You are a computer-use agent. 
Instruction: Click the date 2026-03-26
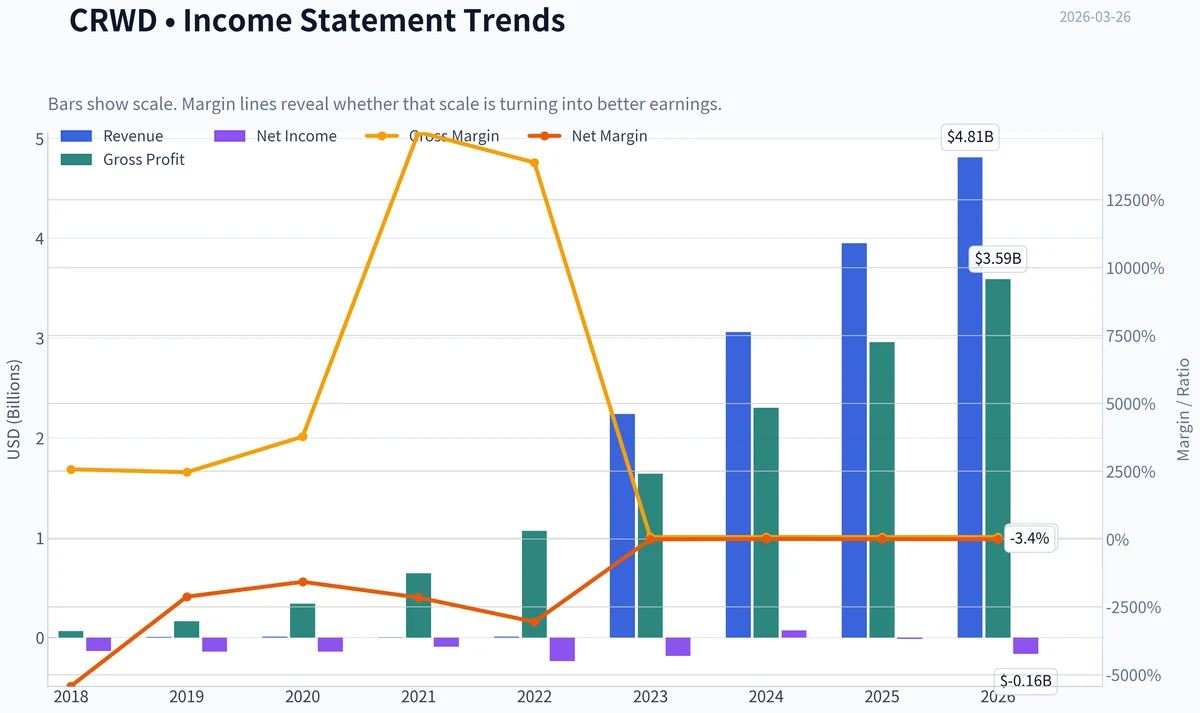[x=1095, y=17]
